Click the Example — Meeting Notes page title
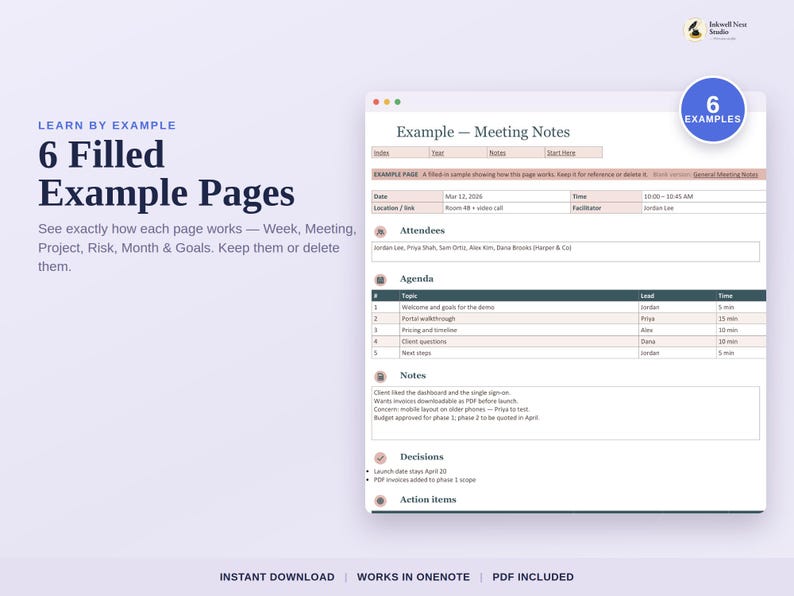The width and height of the screenshot is (794, 596). pos(483,132)
